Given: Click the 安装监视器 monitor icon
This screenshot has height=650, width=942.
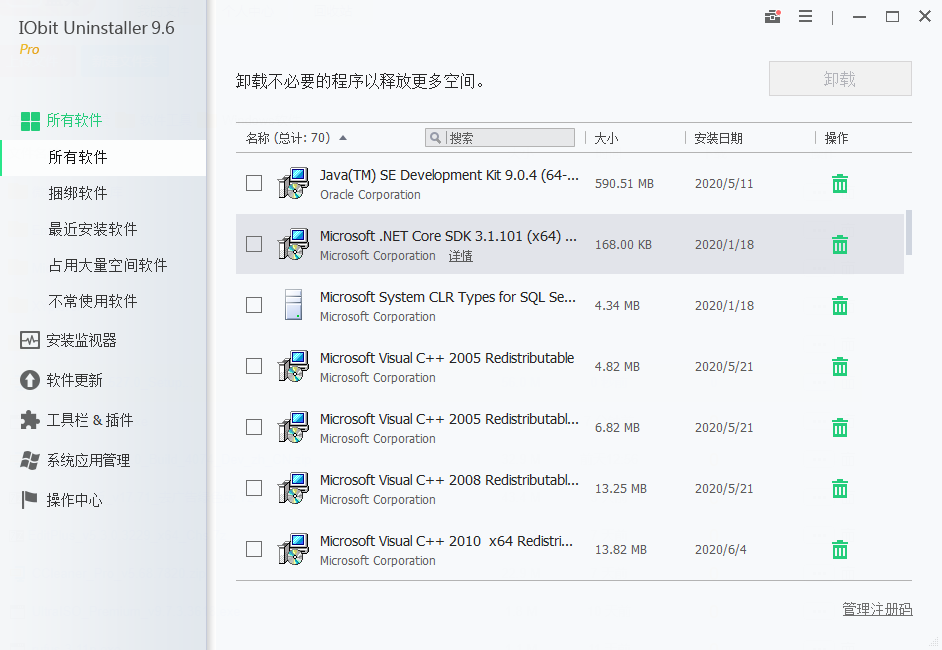Looking at the screenshot, I should (29, 341).
